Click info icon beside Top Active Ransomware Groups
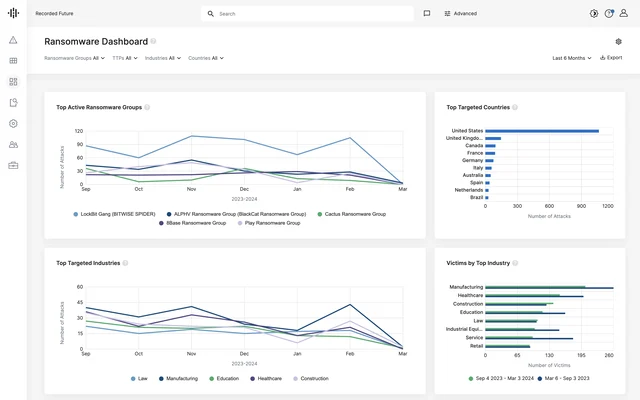 (147, 107)
